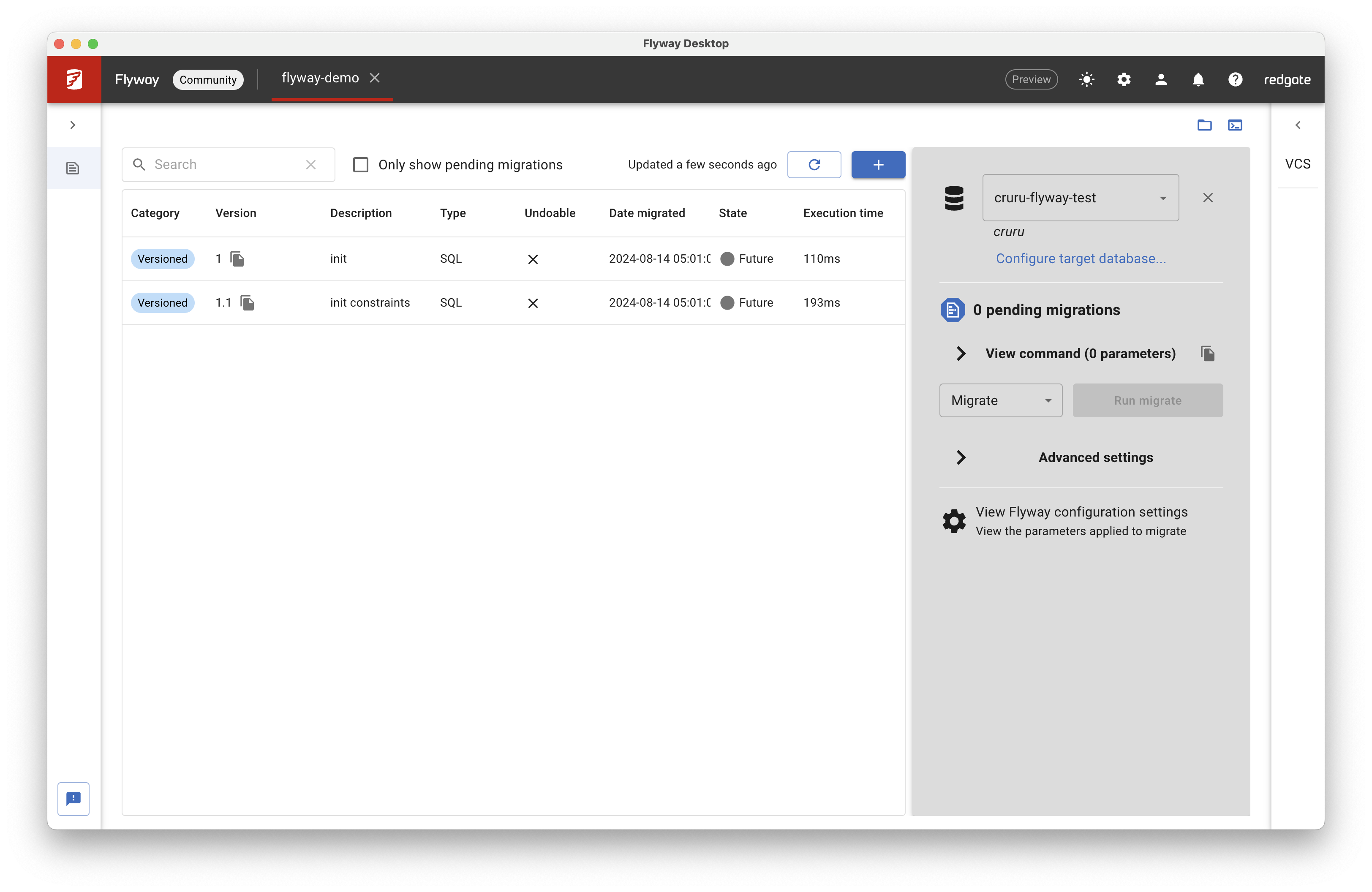Copy version 1 migration script icon

click(237, 259)
